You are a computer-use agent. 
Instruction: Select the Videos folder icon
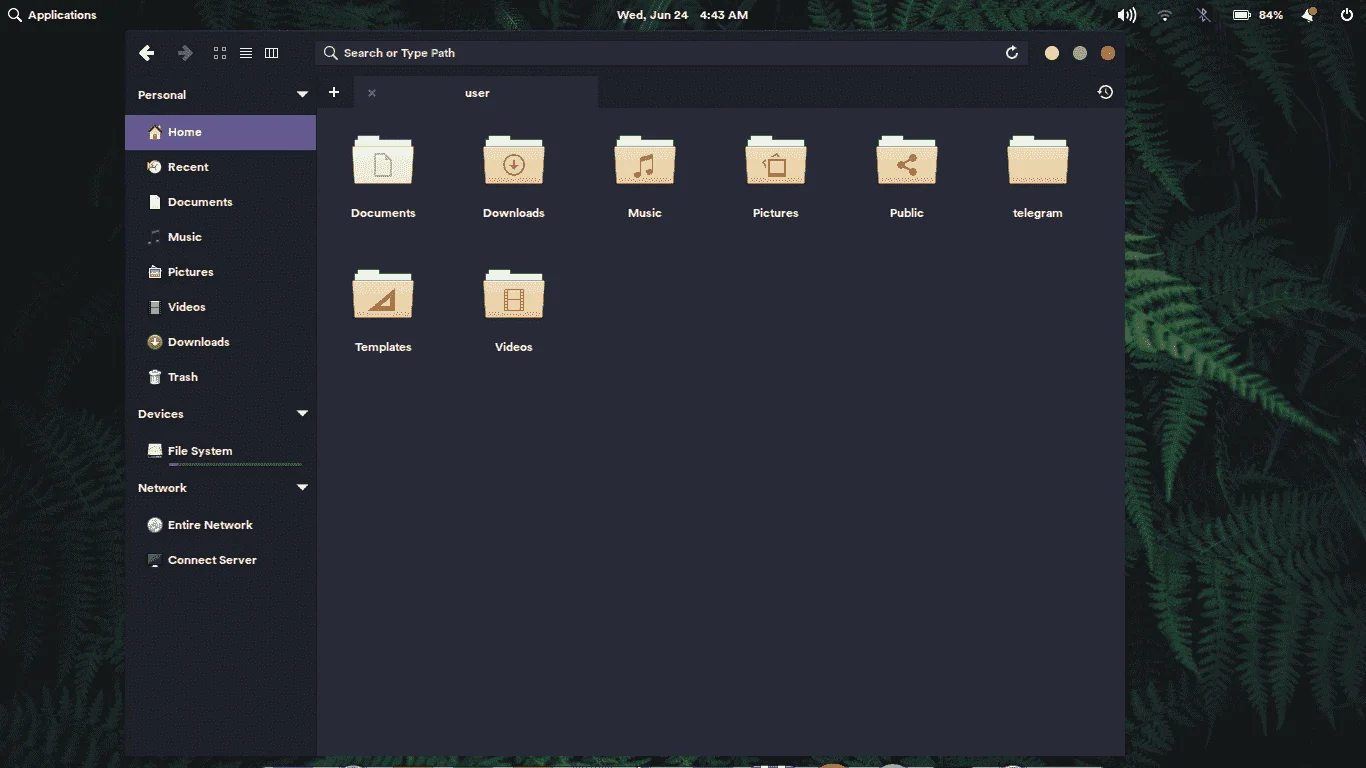tap(514, 294)
